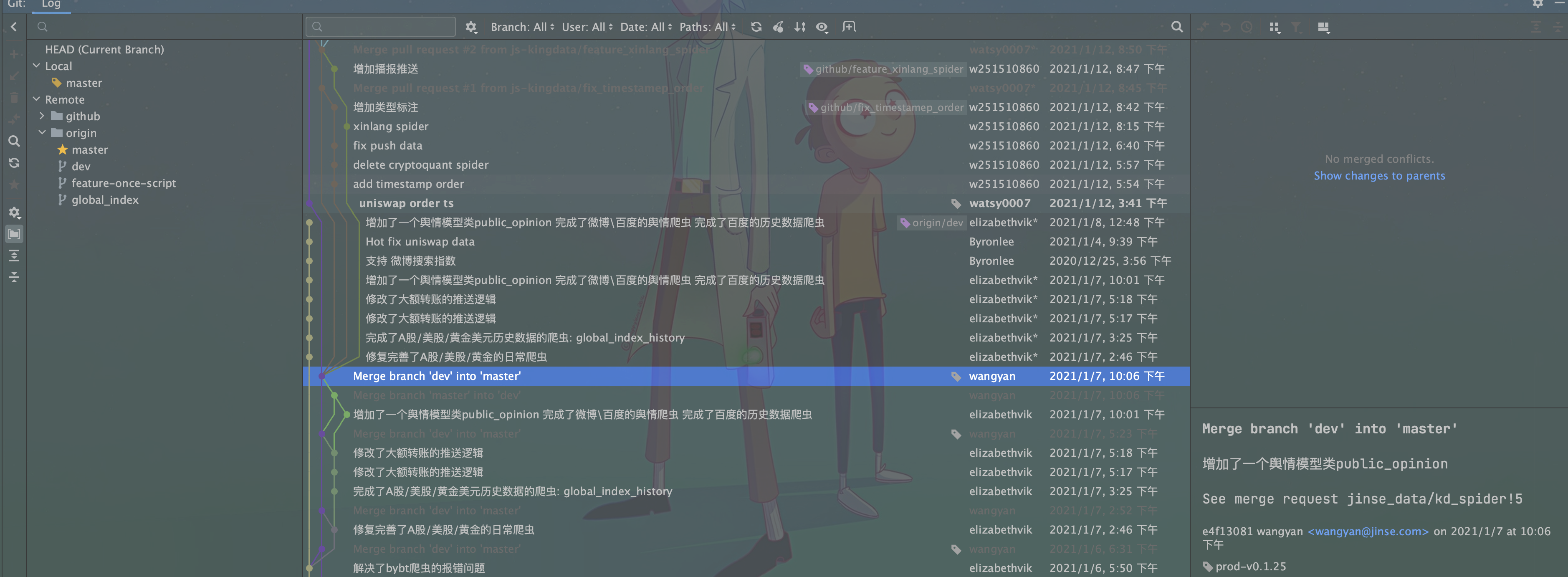1568x577 pixels.
Task: Toggle group by directory button in sidebar
Action: (x=14, y=234)
